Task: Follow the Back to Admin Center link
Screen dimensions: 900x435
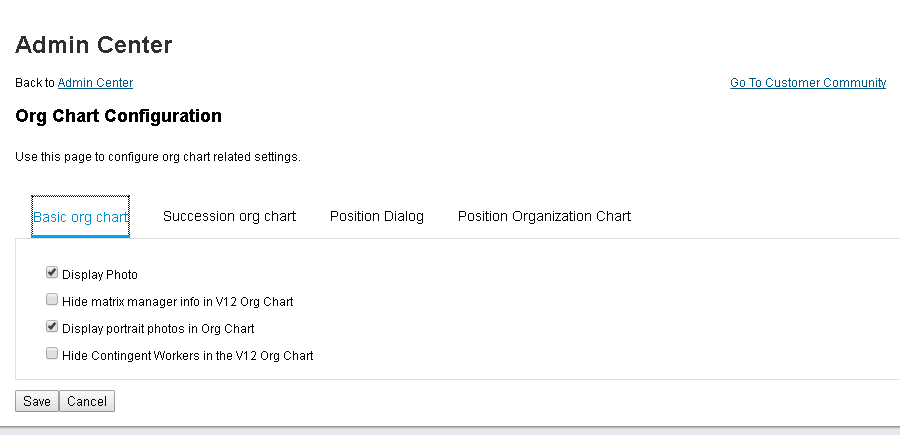Action: click(95, 83)
